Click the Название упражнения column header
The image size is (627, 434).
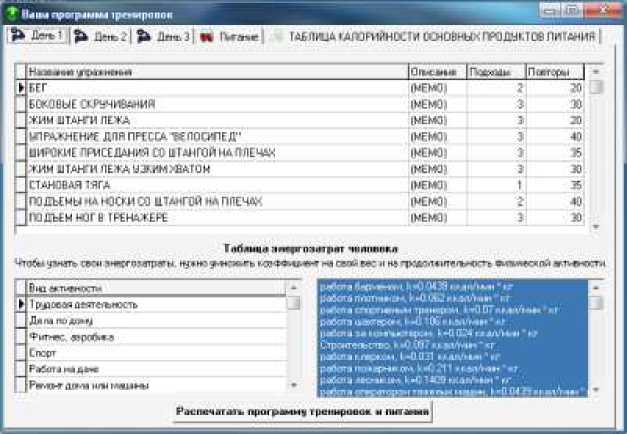point(217,72)
